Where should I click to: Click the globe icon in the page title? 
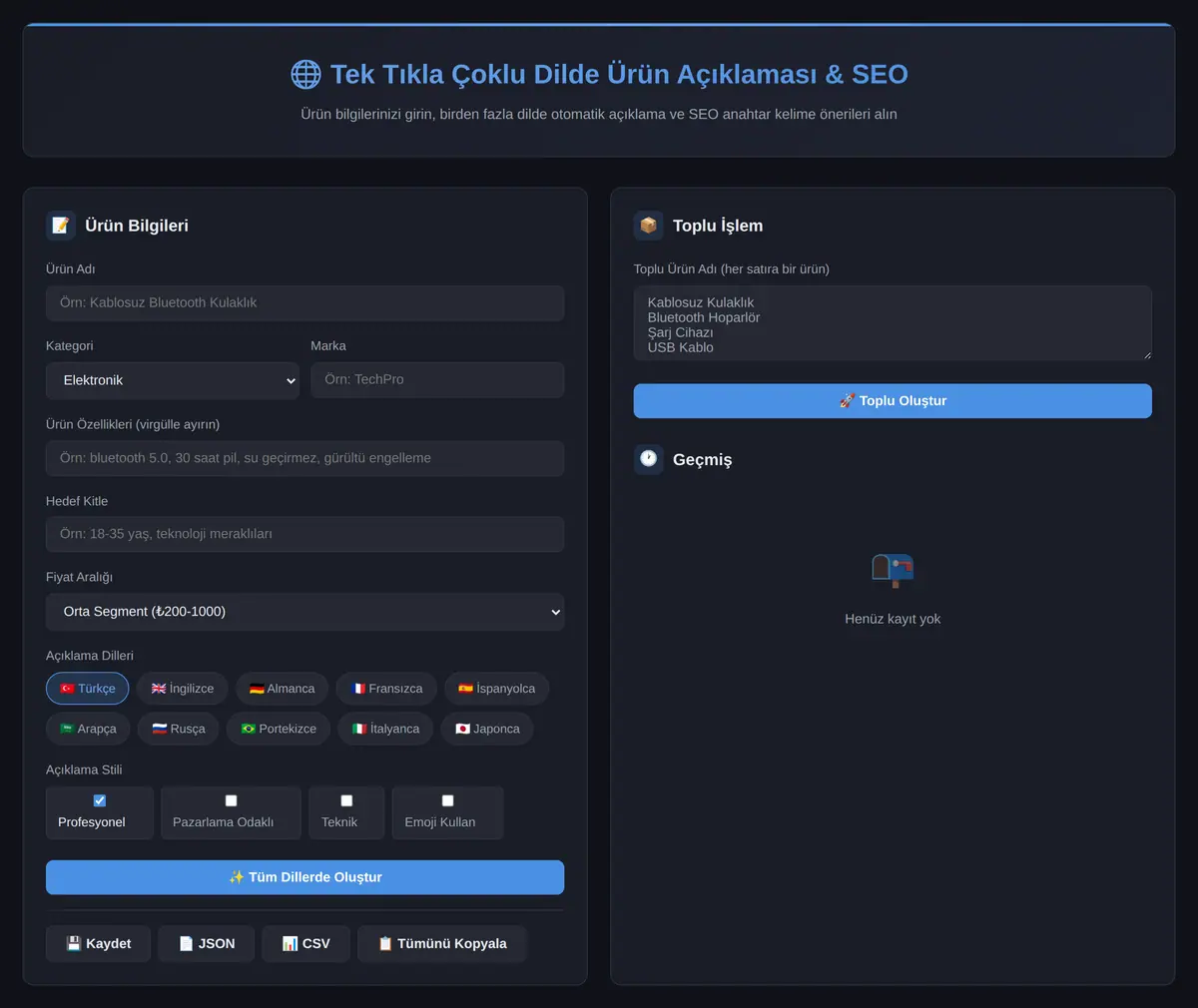(305, 74)
